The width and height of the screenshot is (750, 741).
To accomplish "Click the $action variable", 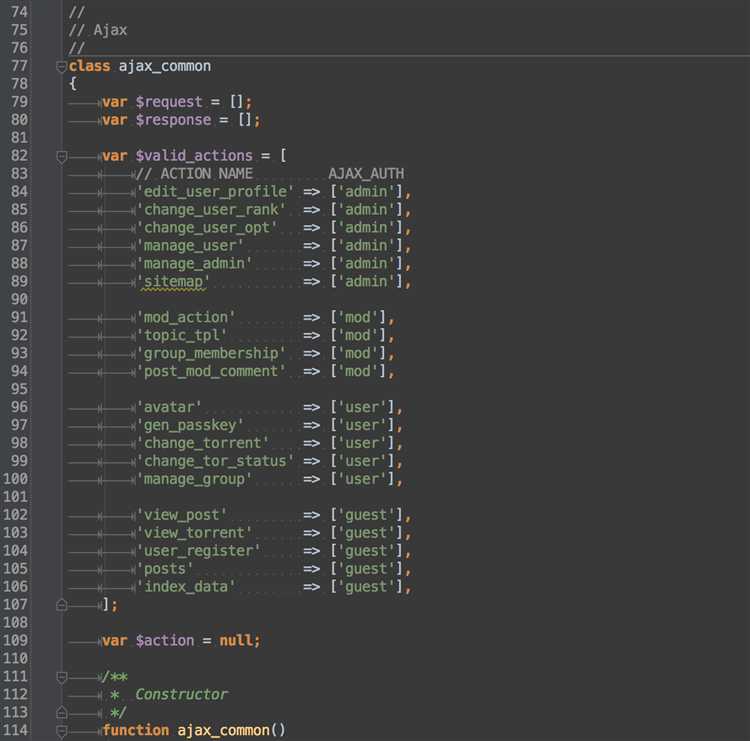I will tap(165, 641).
